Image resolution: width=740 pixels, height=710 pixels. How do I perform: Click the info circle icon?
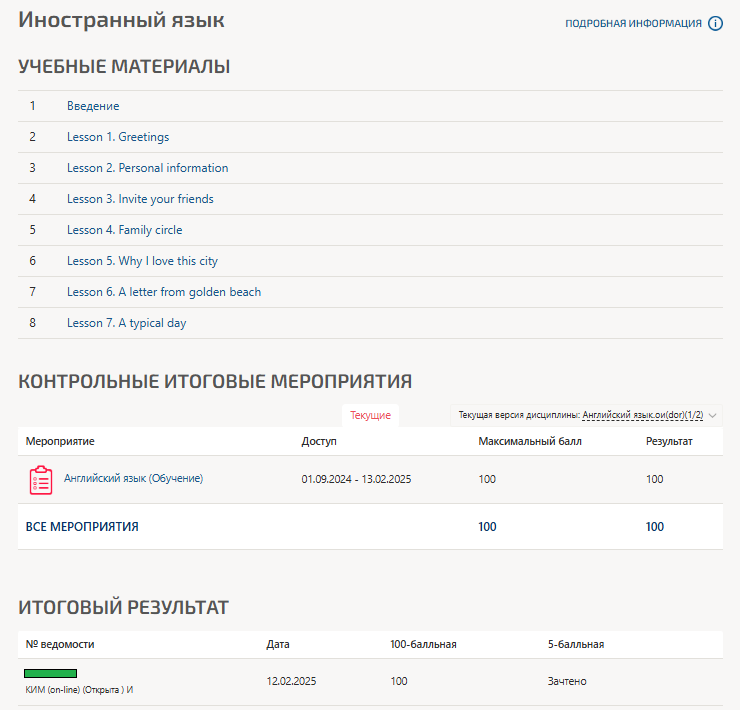pos(715,24)
